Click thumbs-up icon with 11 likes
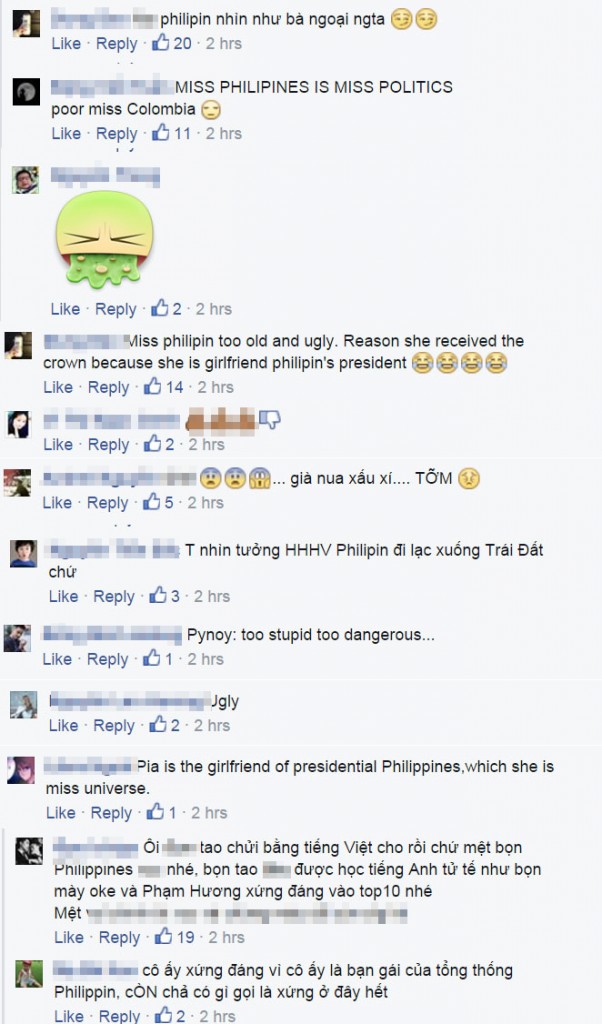This screenshot has width=602, height=1024. point(161,133)
